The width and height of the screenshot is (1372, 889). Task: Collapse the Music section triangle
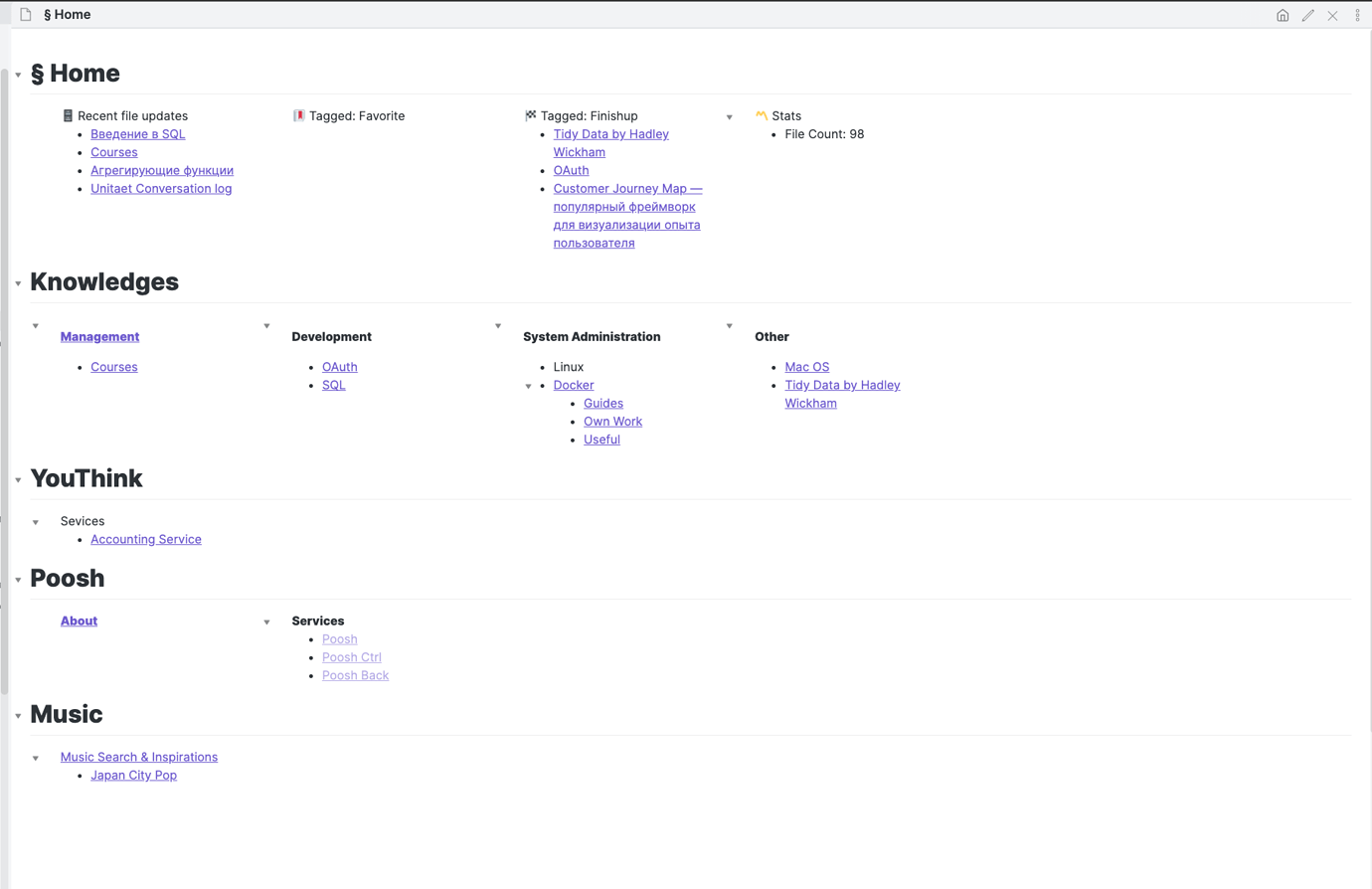[x=17, y=715]
